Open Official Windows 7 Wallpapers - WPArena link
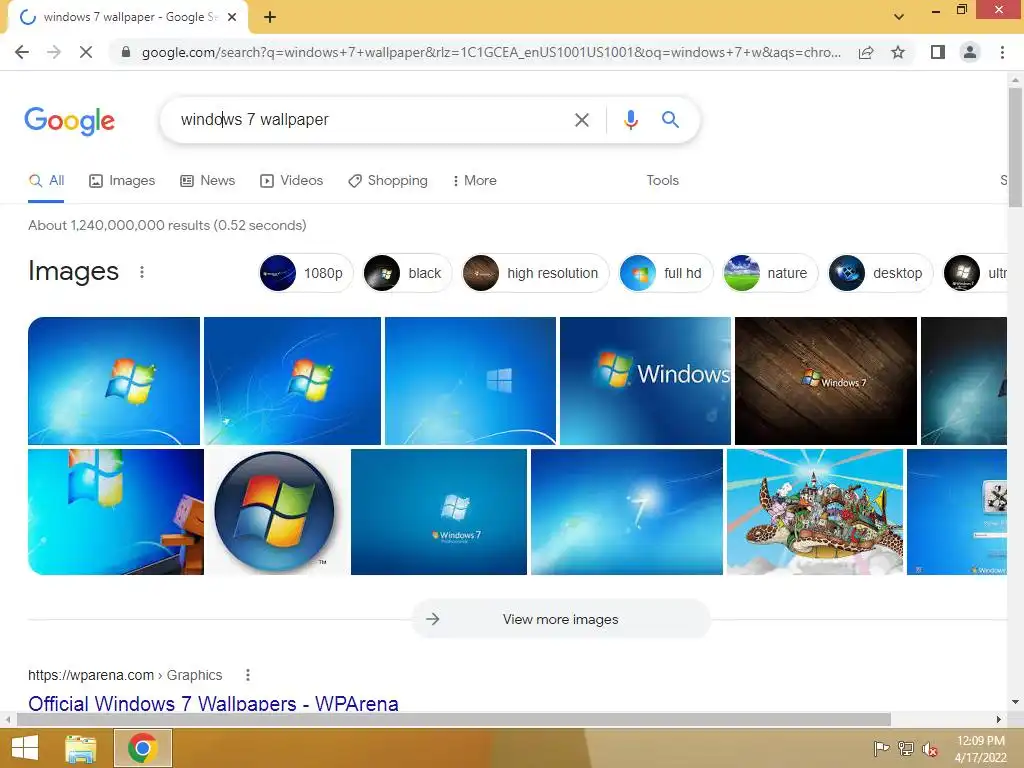This screenshot has width=1024, height=768. coord(213,703)
